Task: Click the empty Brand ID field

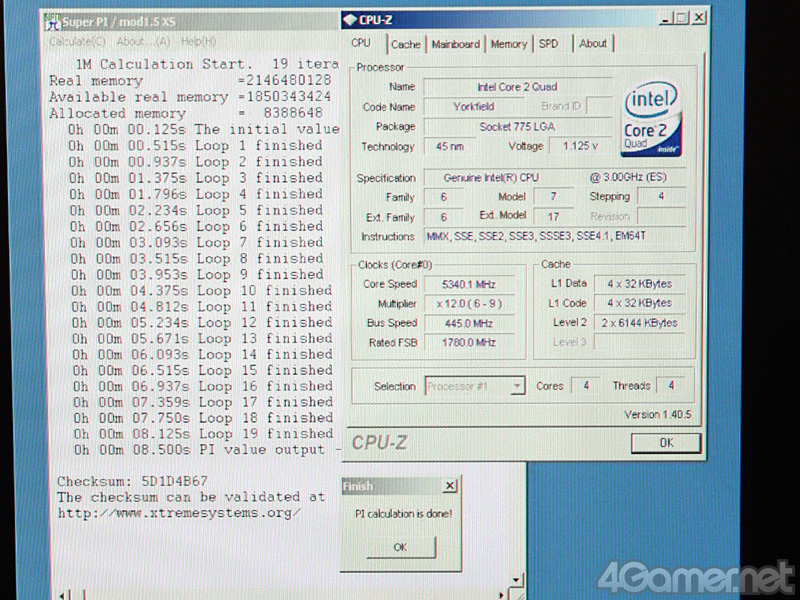Action: 599,106
